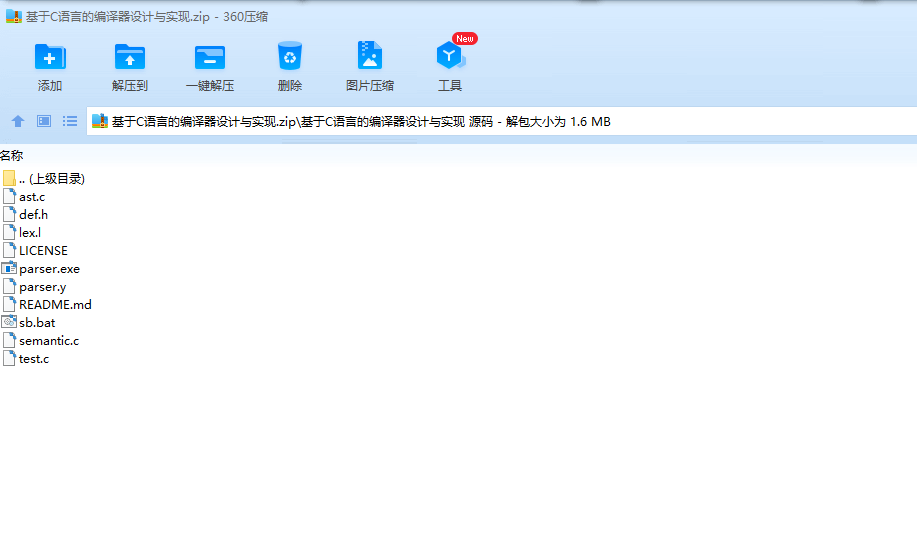This screenshot has width=917, height=554.
Task: Click the 360压缩 title bar app icon
Action: click(x=13, y=16)
